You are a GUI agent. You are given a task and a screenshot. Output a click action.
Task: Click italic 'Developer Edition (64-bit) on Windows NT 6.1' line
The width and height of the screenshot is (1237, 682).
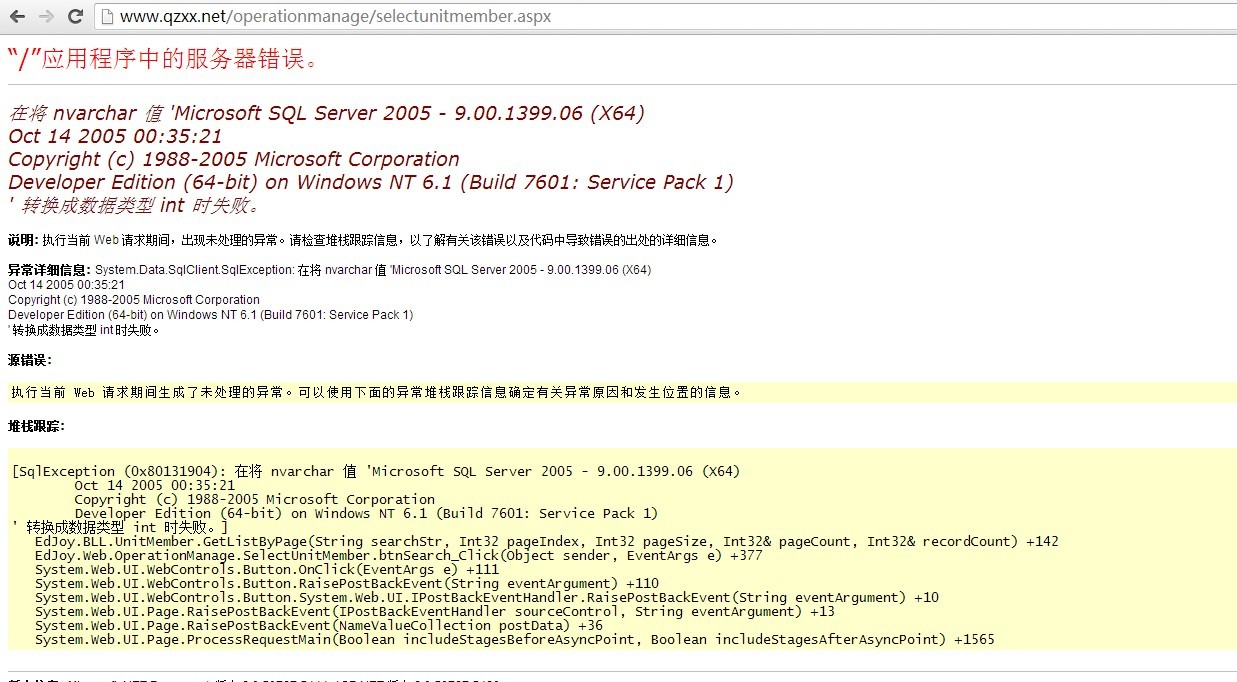pyautogui.click(x=371, y=182)
